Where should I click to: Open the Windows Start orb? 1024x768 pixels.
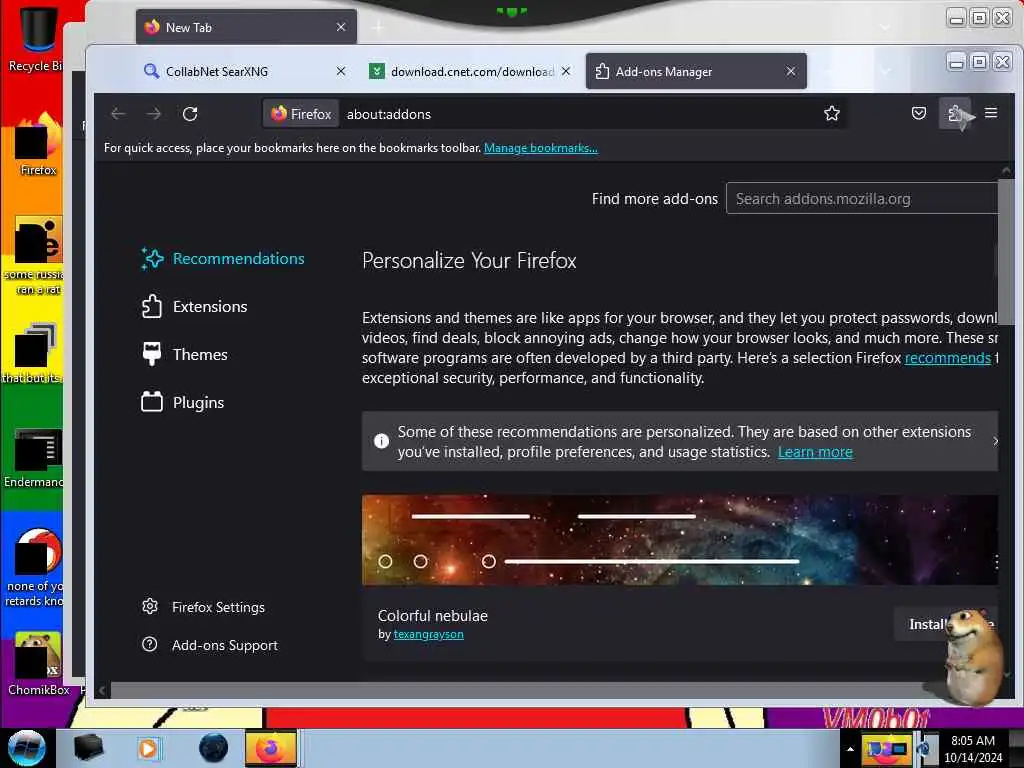coord(27,748)
